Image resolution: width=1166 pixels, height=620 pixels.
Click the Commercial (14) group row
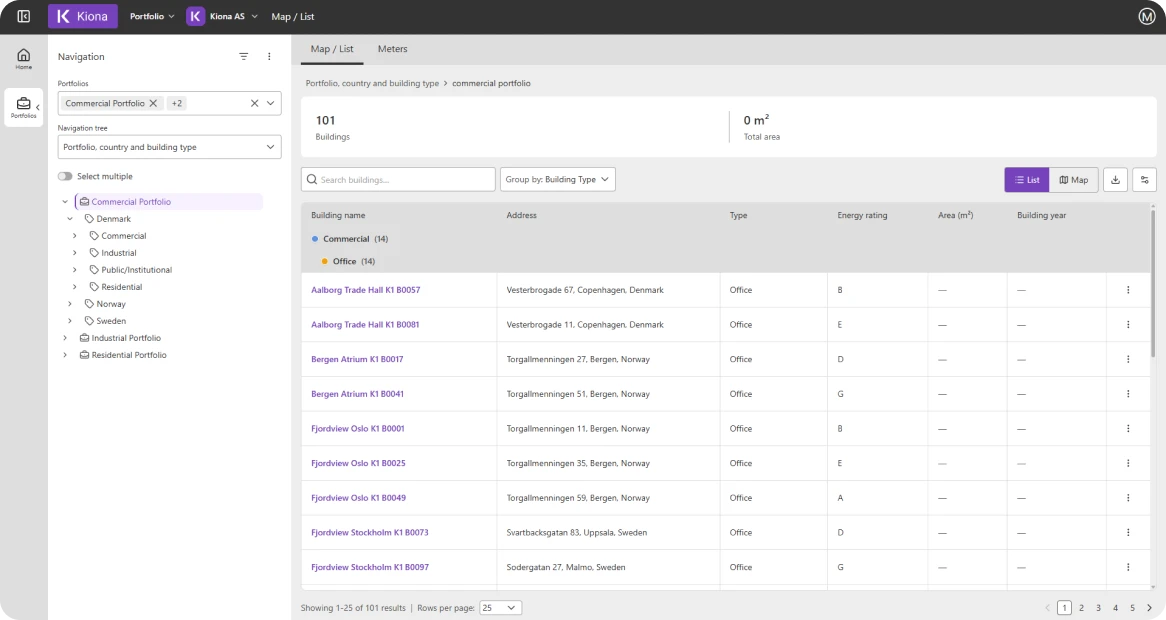point(350,239)
